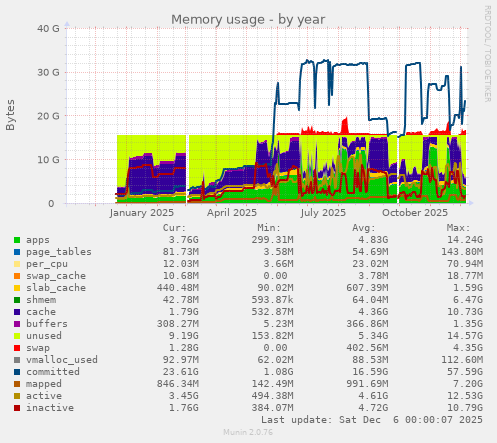Click the 'Avg:' column header
The width and height of the screenshot is (497, 443).
pos(364,228)
